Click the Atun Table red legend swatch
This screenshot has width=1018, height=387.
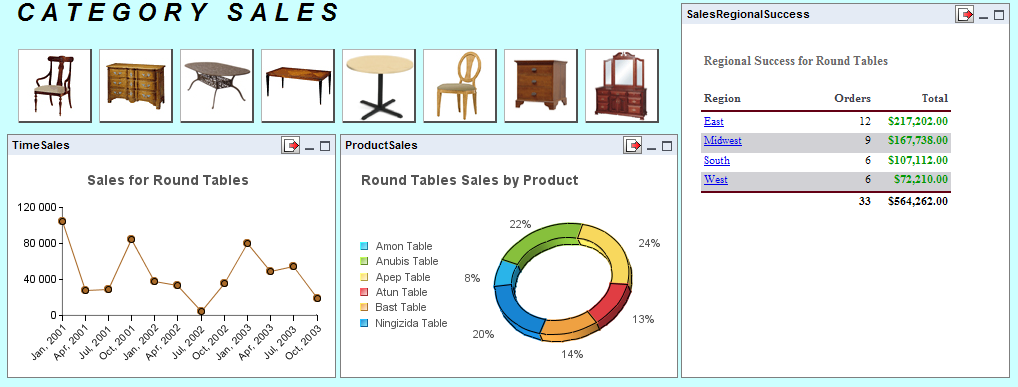(364, 292)
